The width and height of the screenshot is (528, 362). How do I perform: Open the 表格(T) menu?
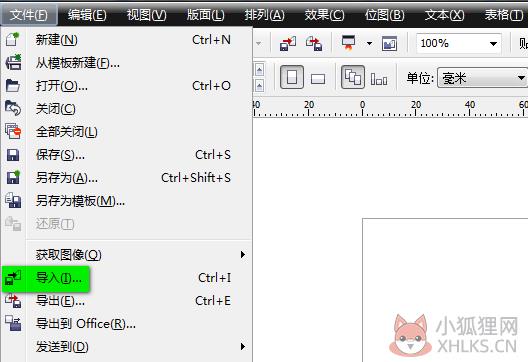pos(504,15)
